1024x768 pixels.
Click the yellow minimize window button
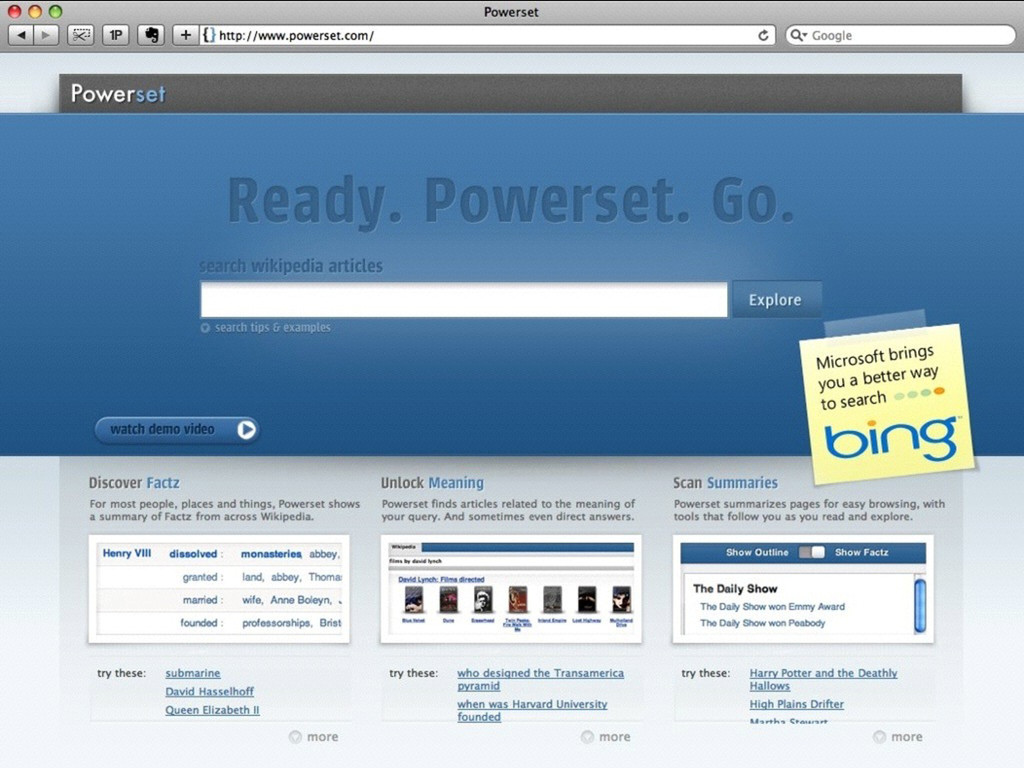pyautogui.click(x=35, y=11)
